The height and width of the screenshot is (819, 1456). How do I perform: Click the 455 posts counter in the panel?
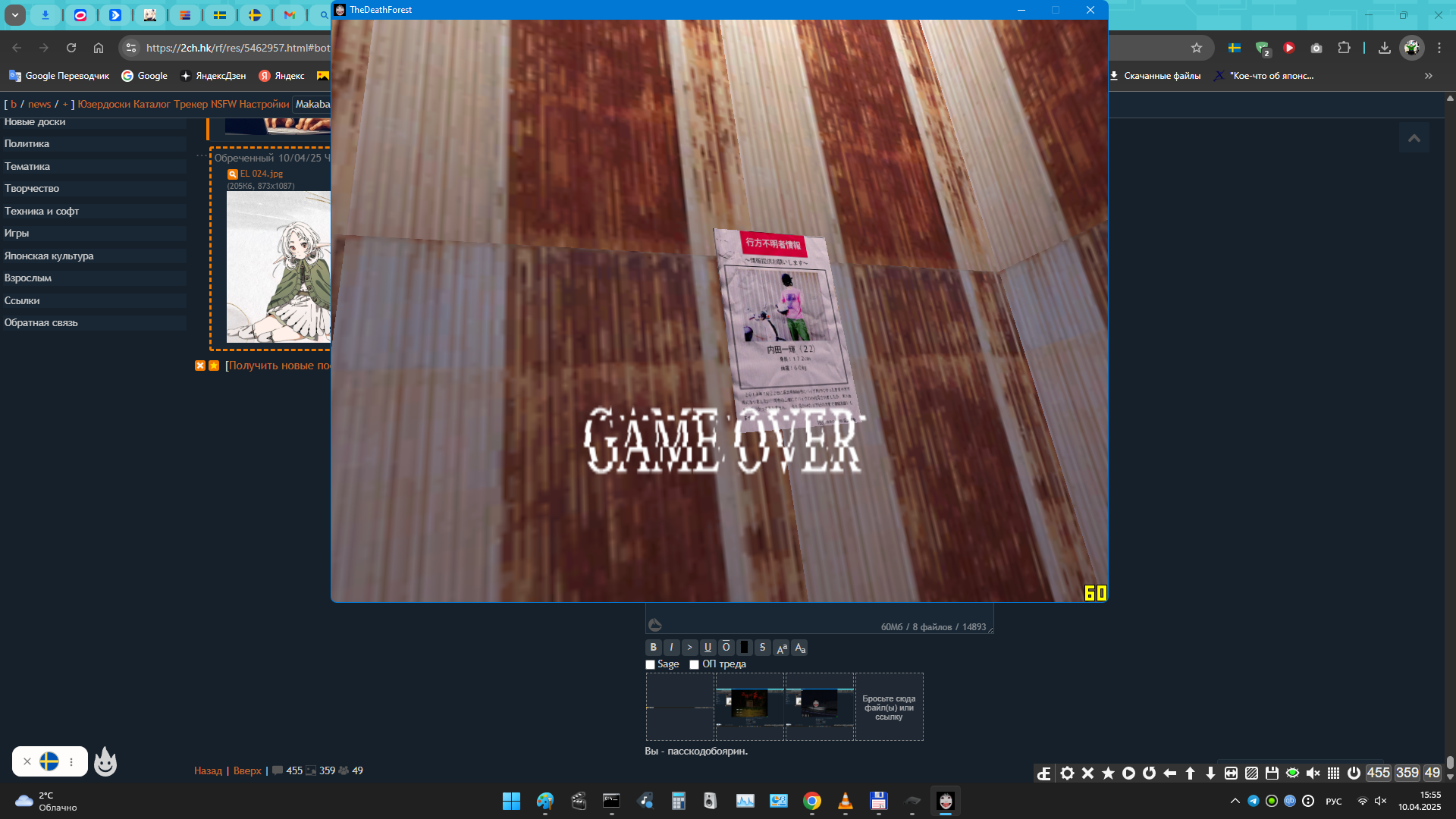(x=1378, y=773)
